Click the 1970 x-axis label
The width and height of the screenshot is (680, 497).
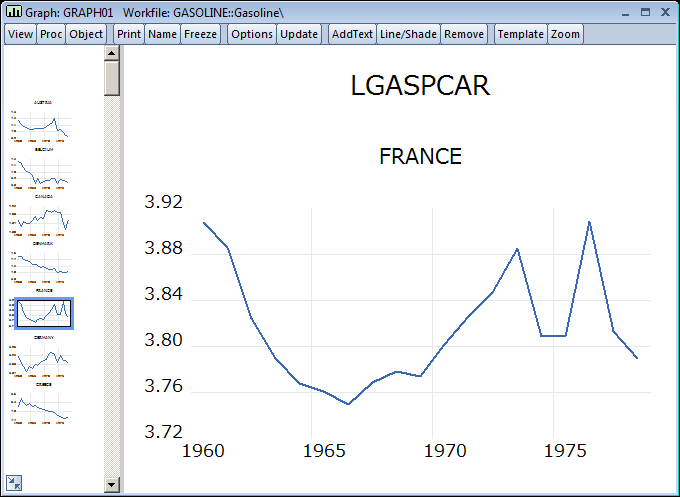point(445,451)
